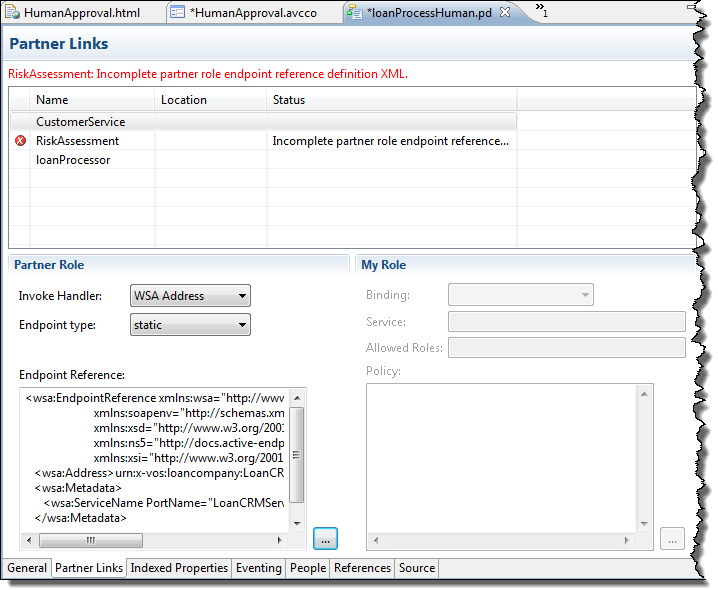View the Source tab
718x590 pixels.
pyautogui.click(x=417, y=568)
